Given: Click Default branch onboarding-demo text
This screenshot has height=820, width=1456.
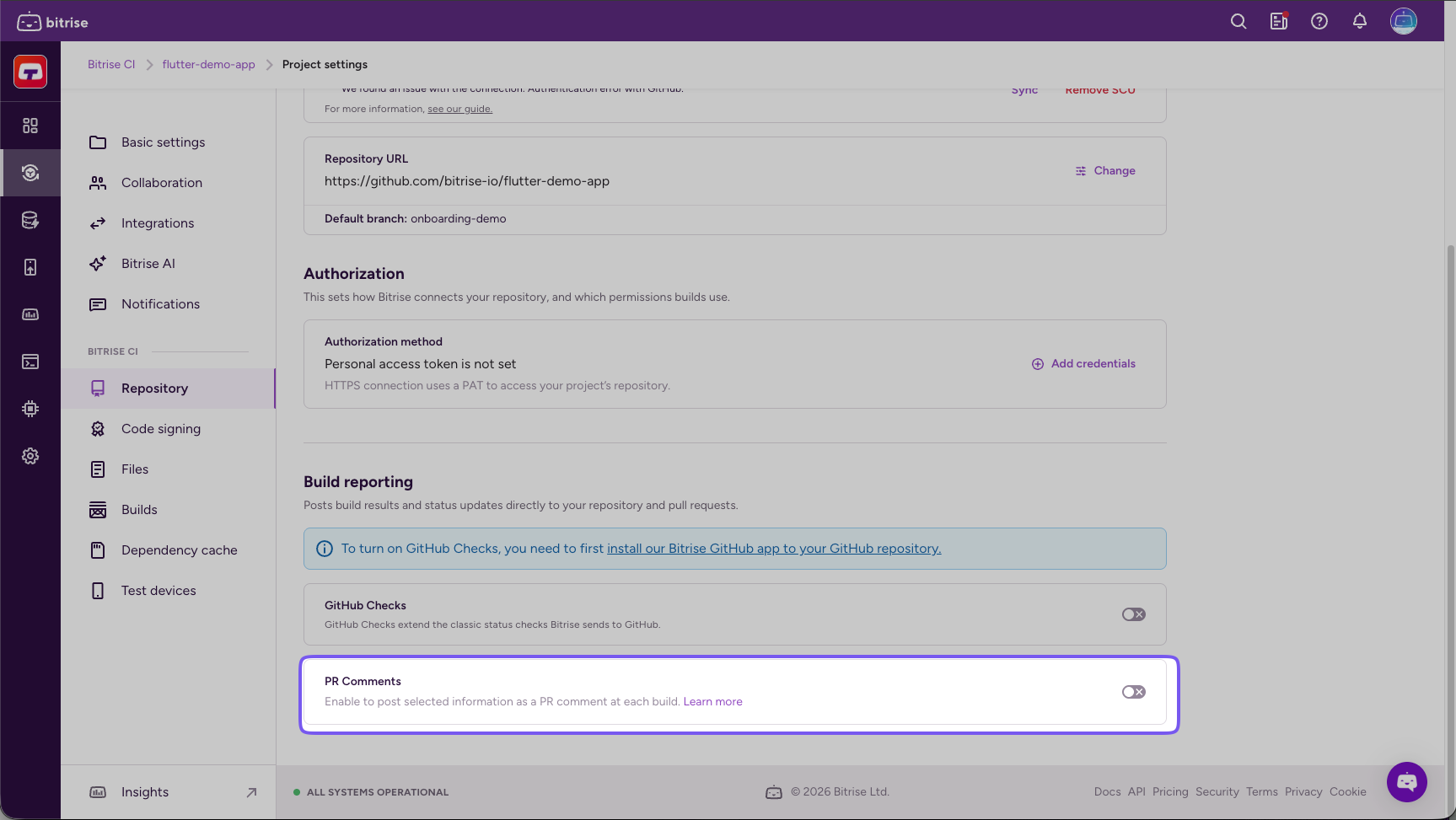Looking at the screenshot, I should (x=416, y=219).
